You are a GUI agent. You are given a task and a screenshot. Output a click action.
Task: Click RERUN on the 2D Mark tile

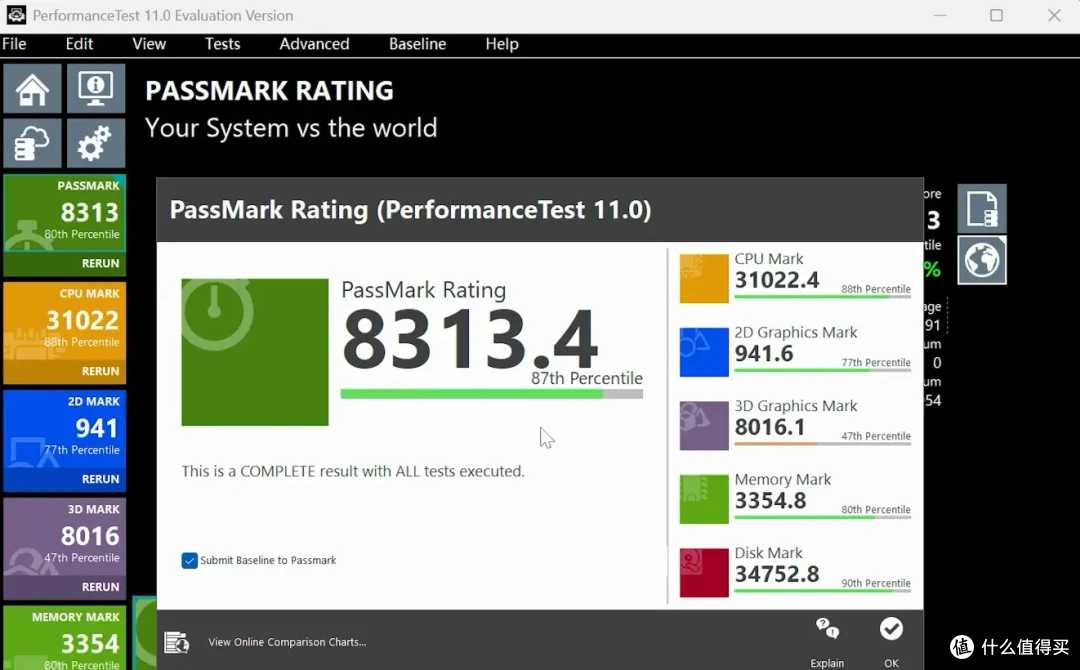point(101,479)
